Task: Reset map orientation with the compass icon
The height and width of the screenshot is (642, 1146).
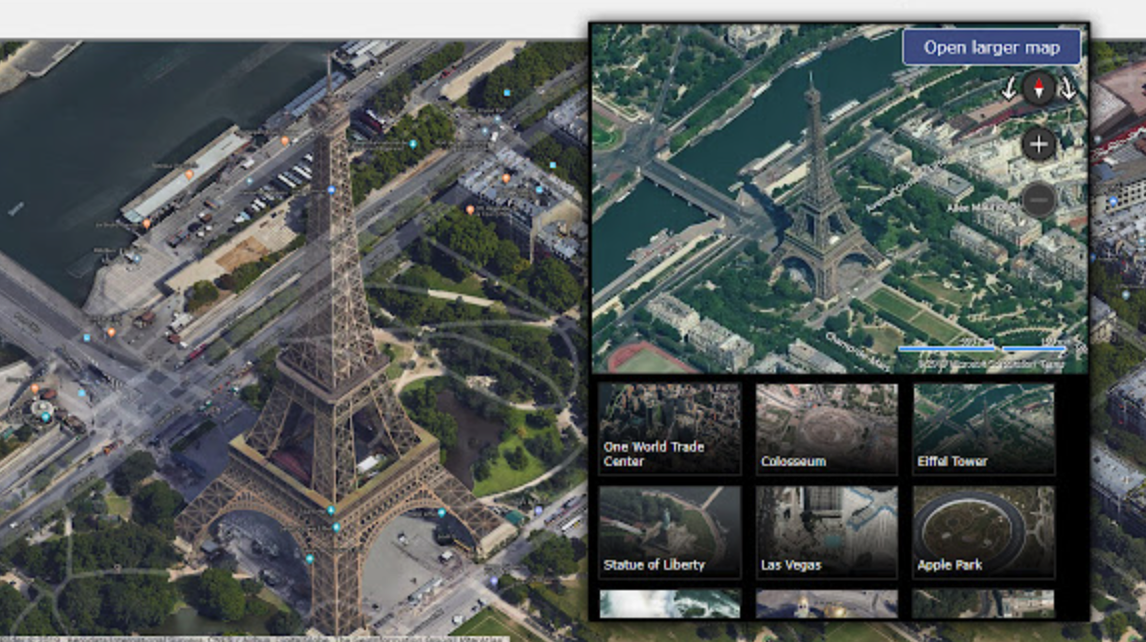Action: coord(1039,88)
